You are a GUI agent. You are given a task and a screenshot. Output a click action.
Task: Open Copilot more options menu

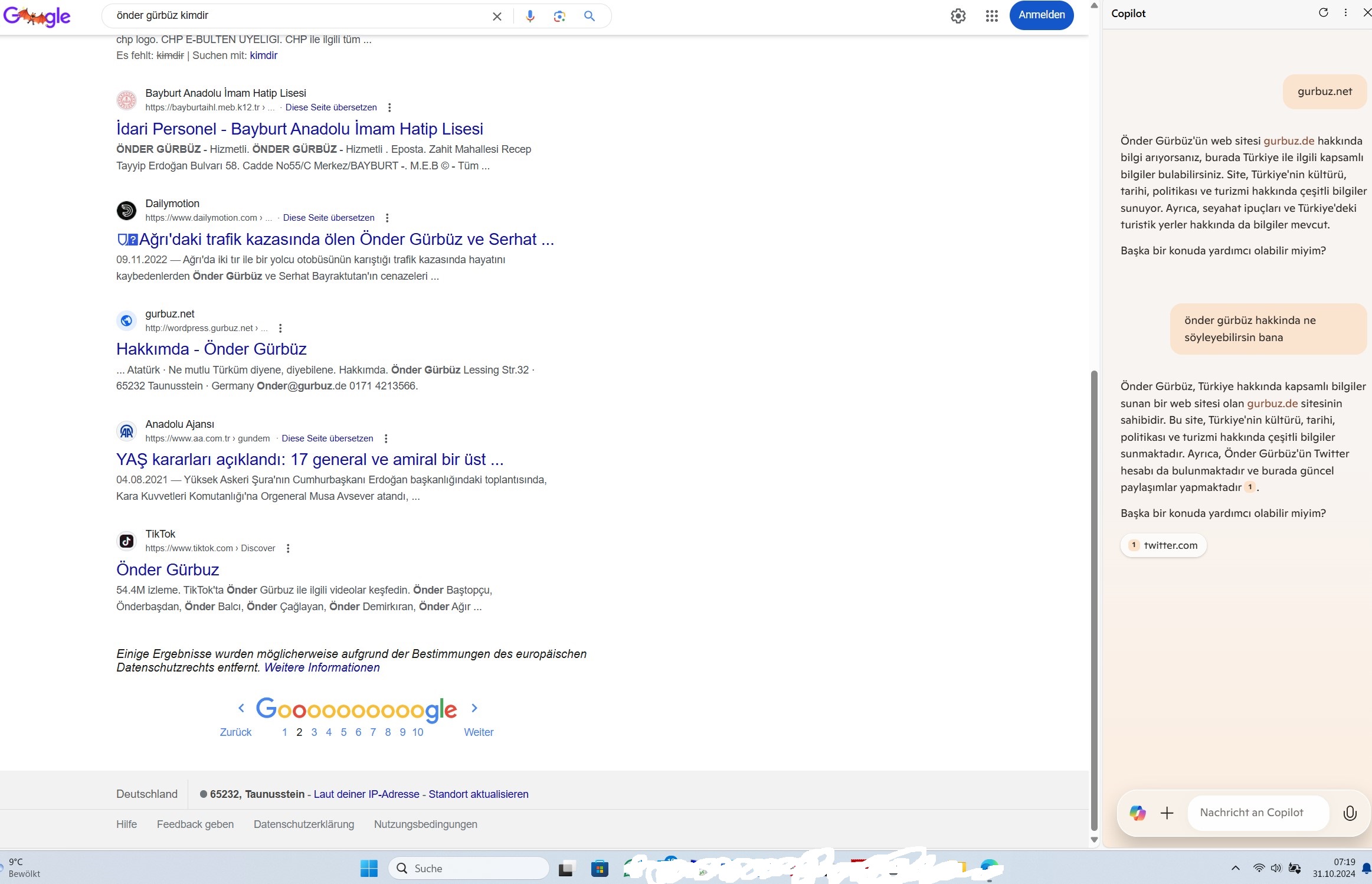pos(1345,12)
